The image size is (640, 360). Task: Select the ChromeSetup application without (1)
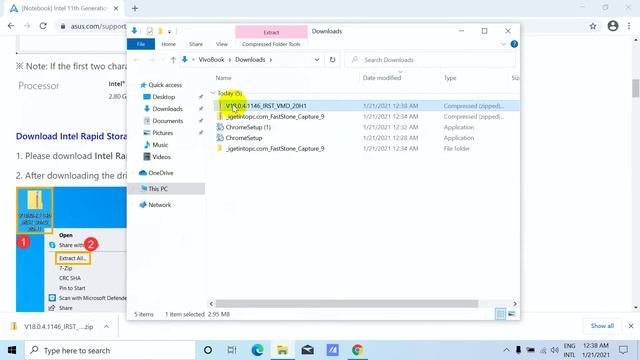244,138
